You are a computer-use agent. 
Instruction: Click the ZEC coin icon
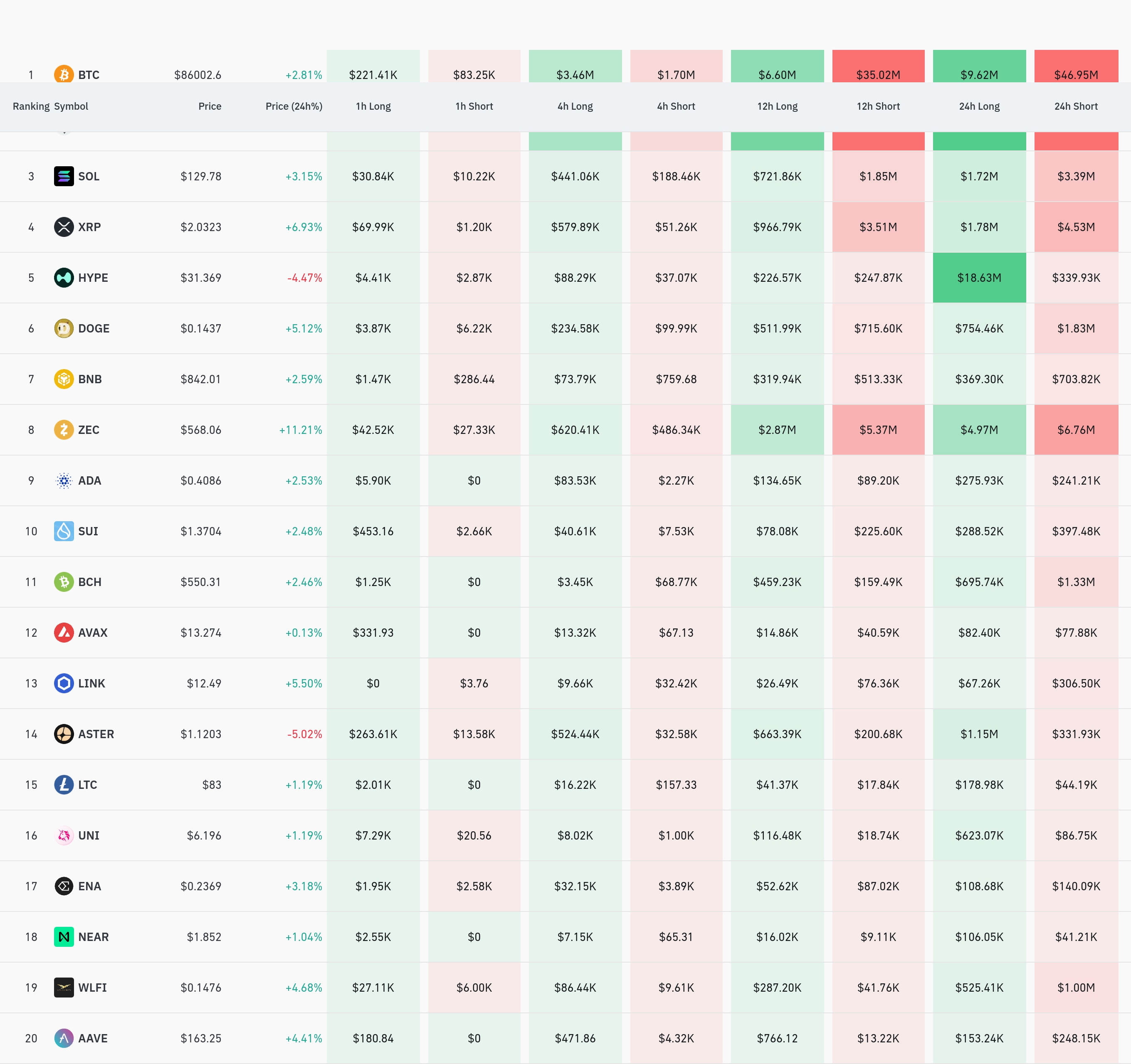pos(64,429)
